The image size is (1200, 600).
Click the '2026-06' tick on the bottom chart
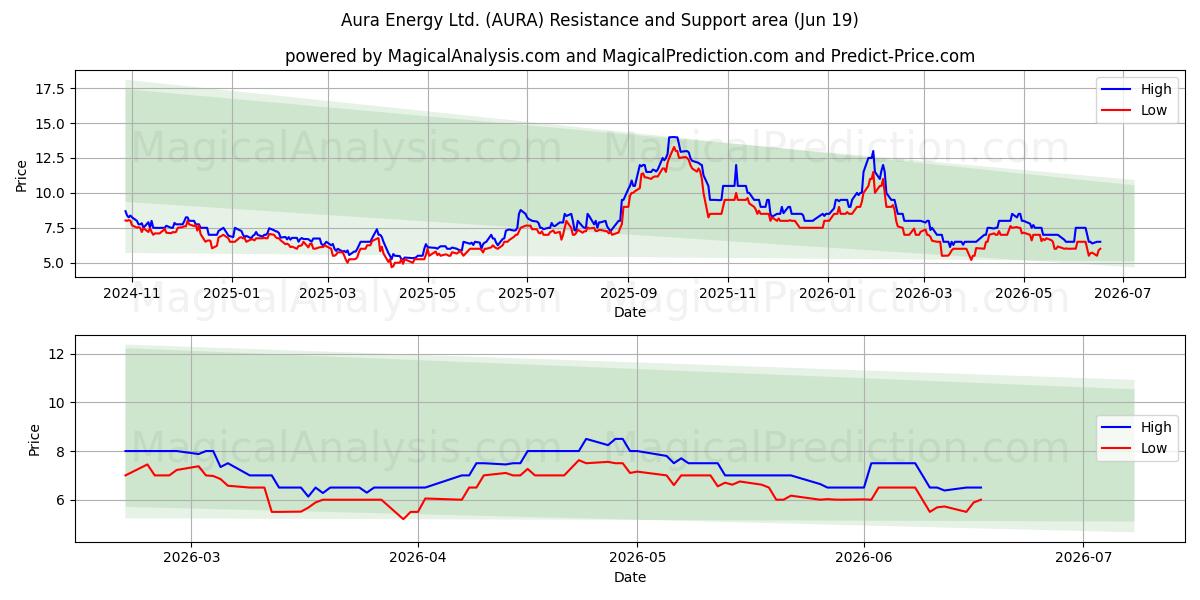point(864,558)
